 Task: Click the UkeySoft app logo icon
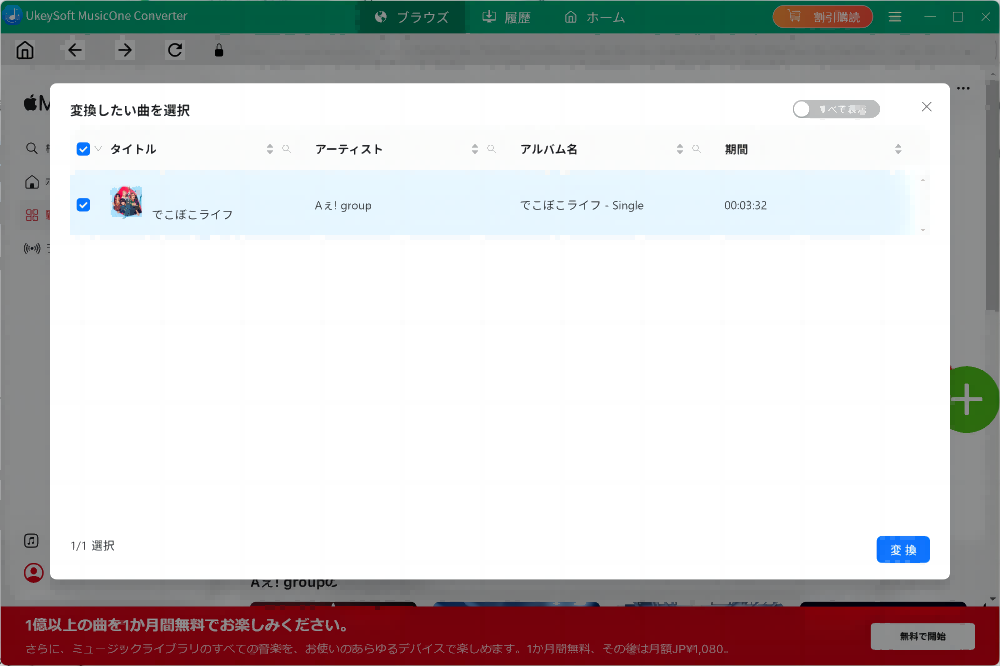(13, 15)
